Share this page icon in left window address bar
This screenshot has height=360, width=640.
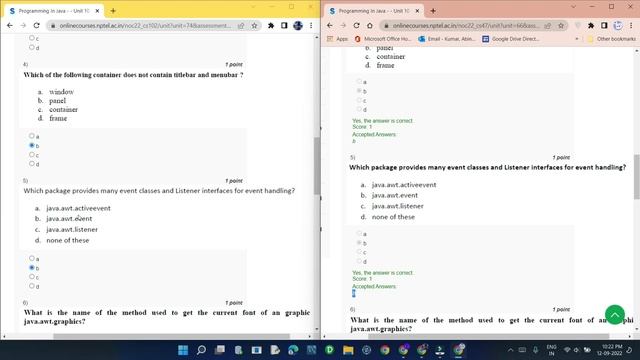pos(241,25)
